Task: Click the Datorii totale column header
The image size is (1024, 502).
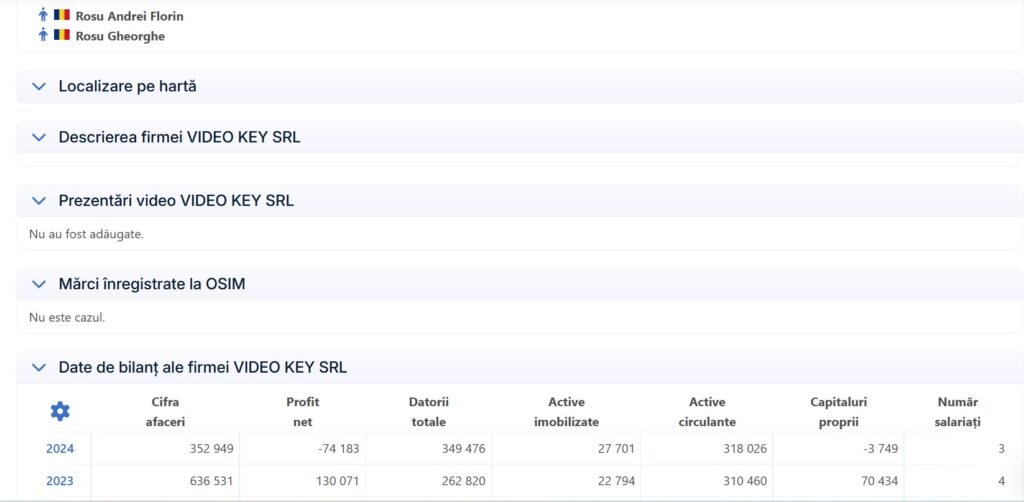Action: 428,412
